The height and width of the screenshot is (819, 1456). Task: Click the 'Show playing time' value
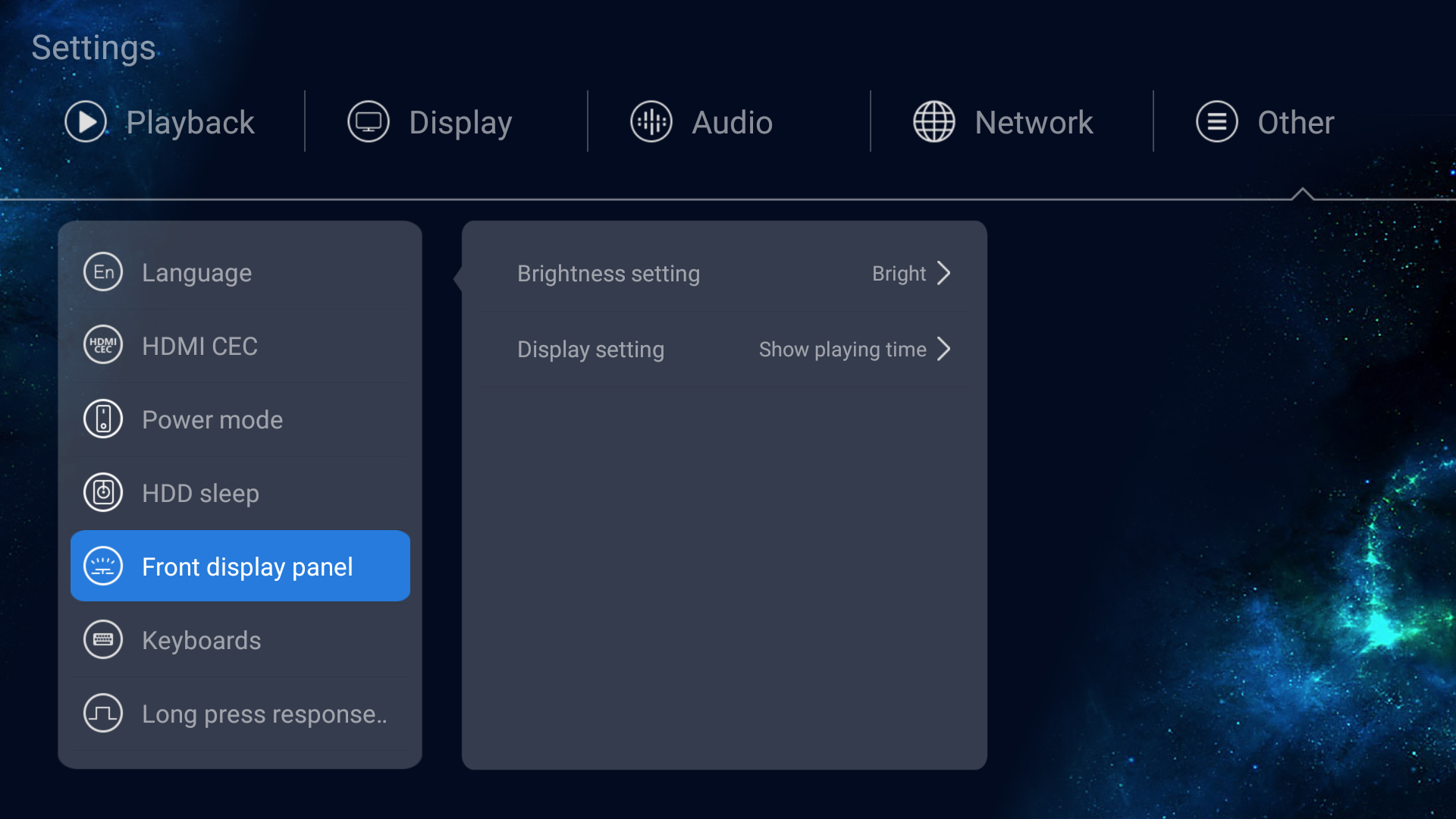coord(843,350)
